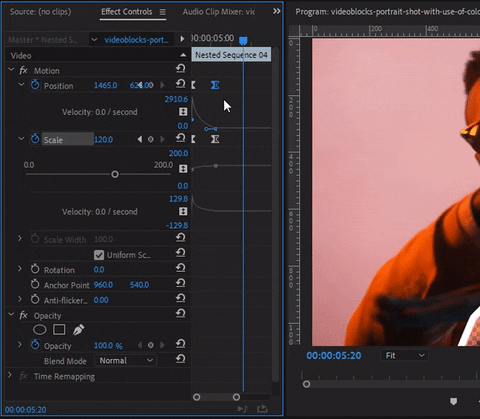
Task: Go to next Opacity keyframe
Action: point(162,345)
